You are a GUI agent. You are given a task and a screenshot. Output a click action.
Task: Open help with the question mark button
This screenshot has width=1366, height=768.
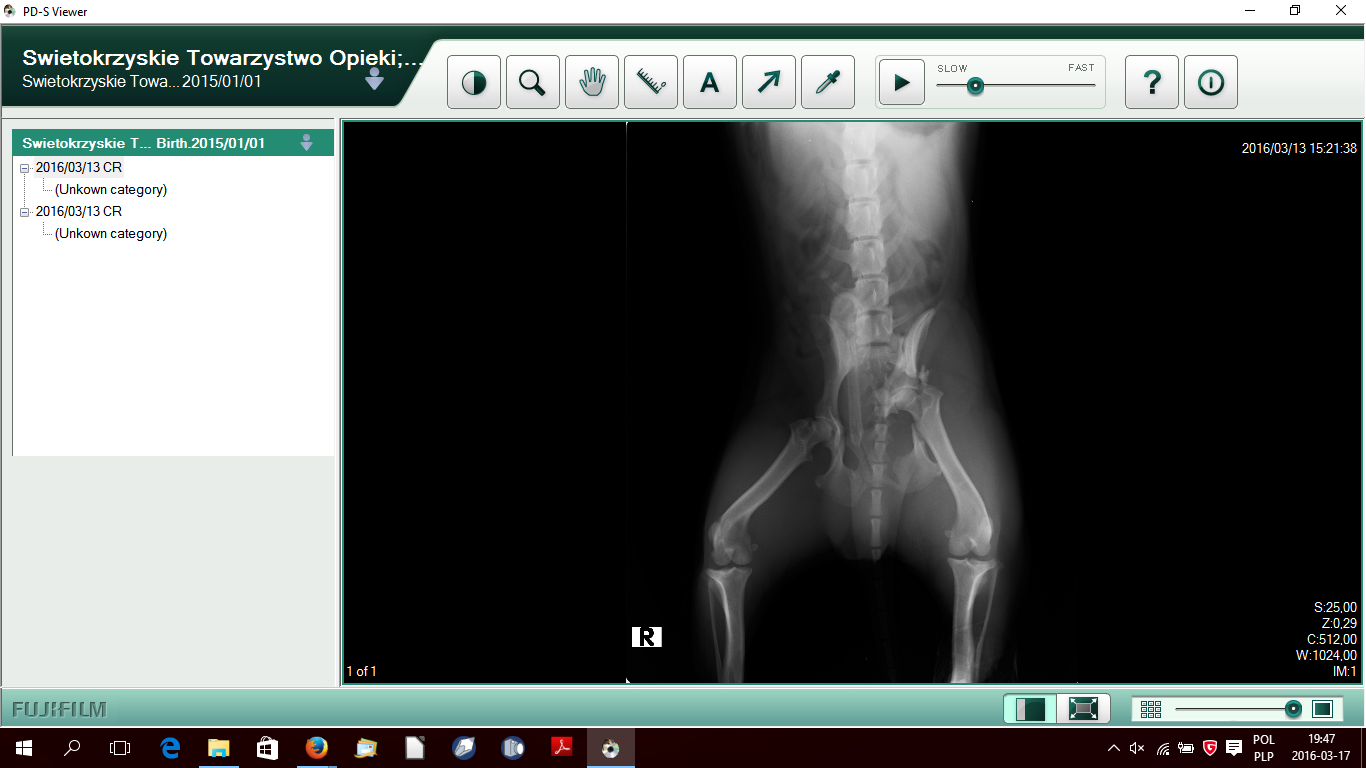click(x=1151, y=82)
